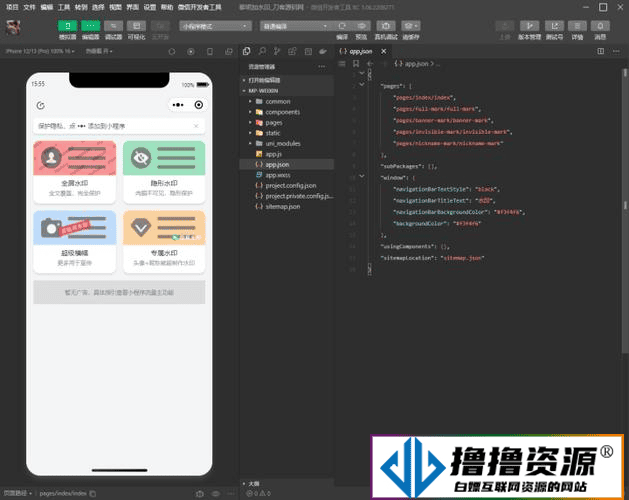Open the Source Control branch icon
The width and height of the screenshot is (629, 500).
[277, 51]
